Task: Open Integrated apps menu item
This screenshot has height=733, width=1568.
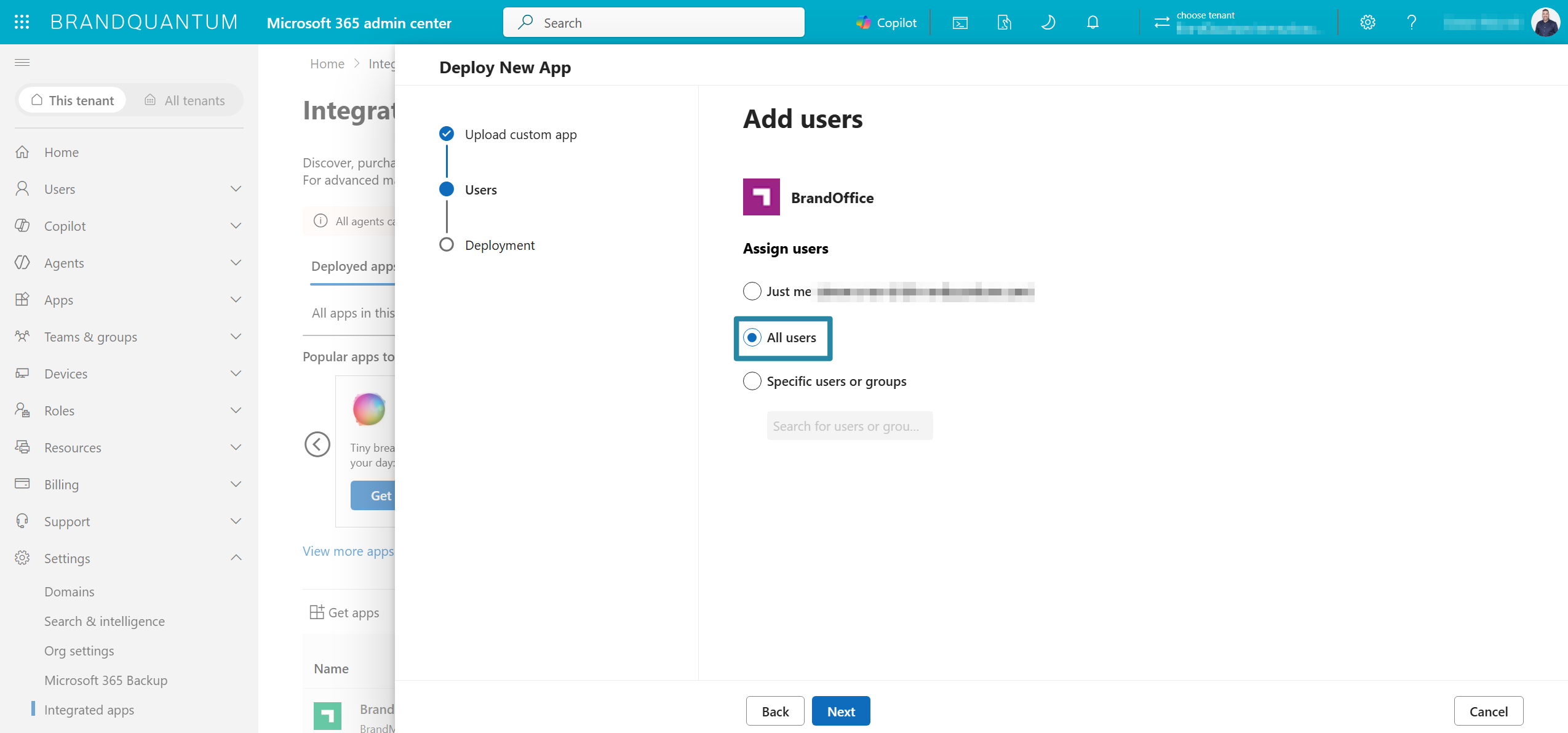Action: (x=89, y=710)
